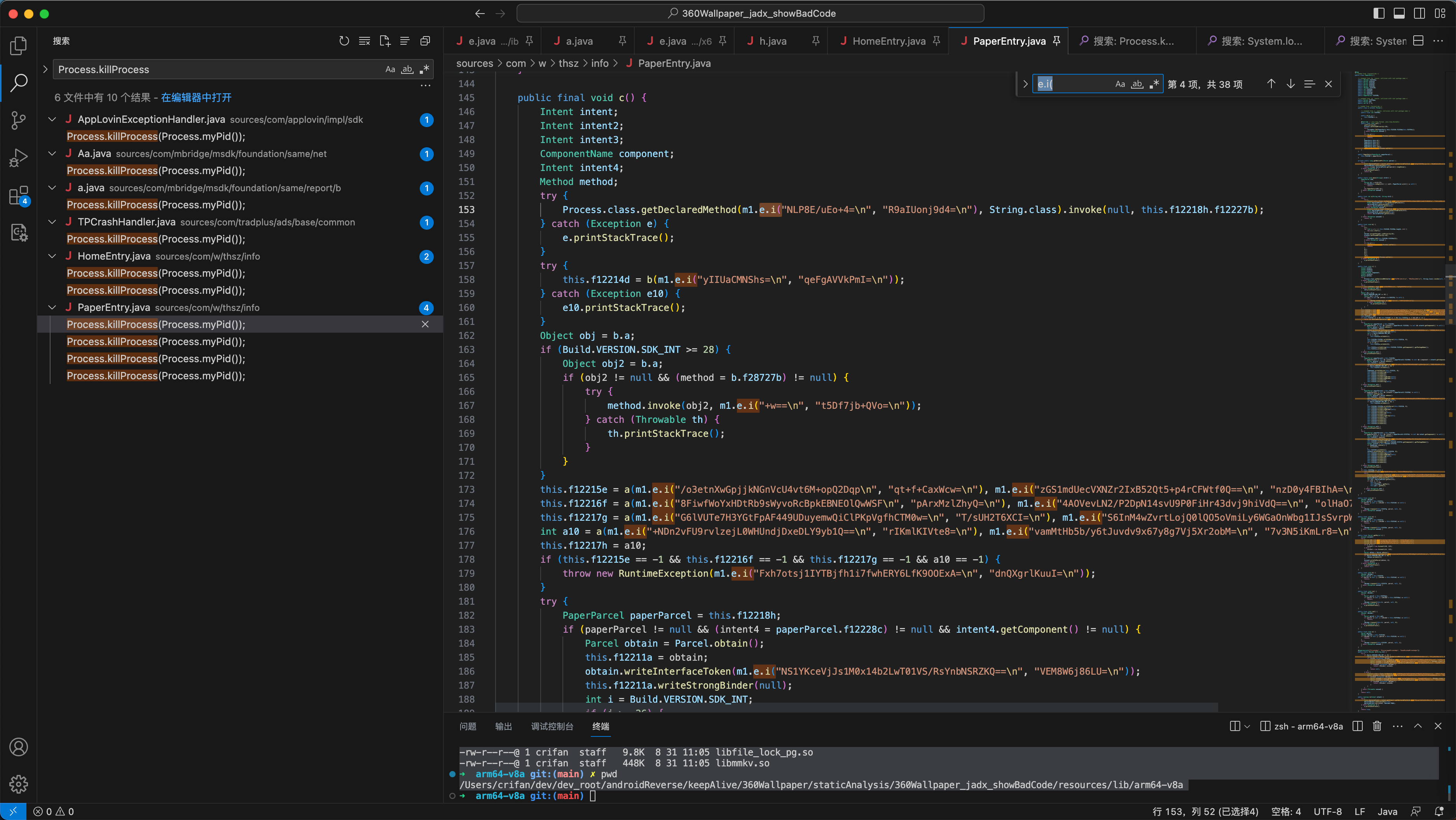Open notifications bell in status bar
Viewport: 1456px width, 820px height.
coord(1439,811)
